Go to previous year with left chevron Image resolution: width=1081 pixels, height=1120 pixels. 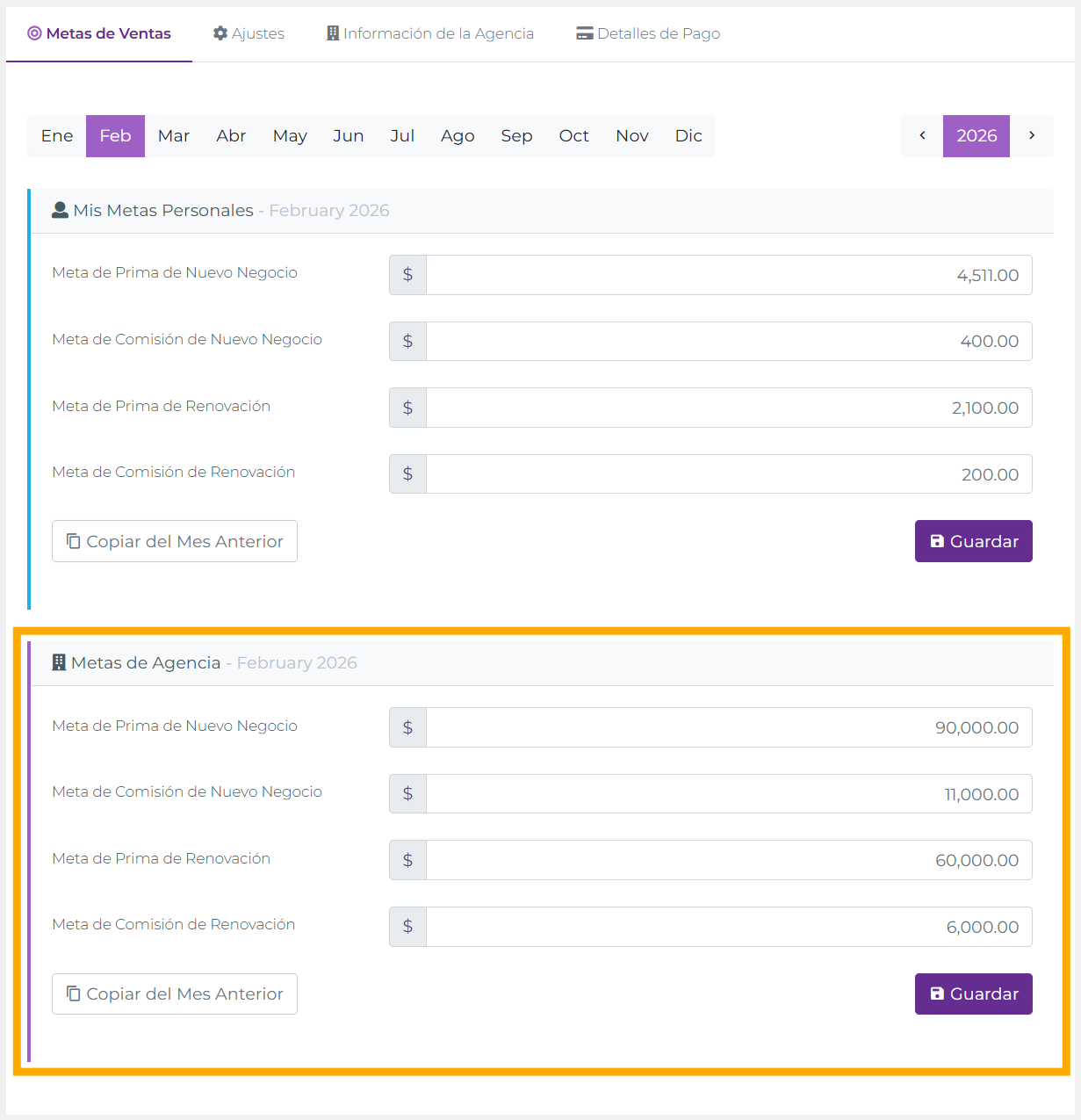[922, 135]
